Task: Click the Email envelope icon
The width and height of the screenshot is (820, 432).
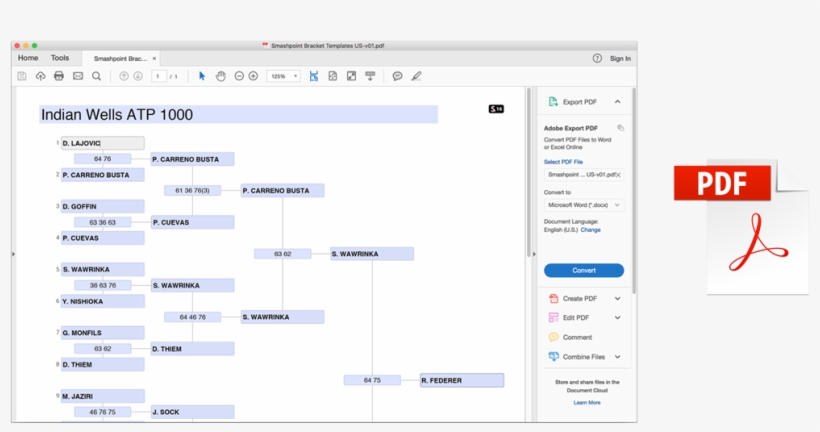Action: click(78, 76)
